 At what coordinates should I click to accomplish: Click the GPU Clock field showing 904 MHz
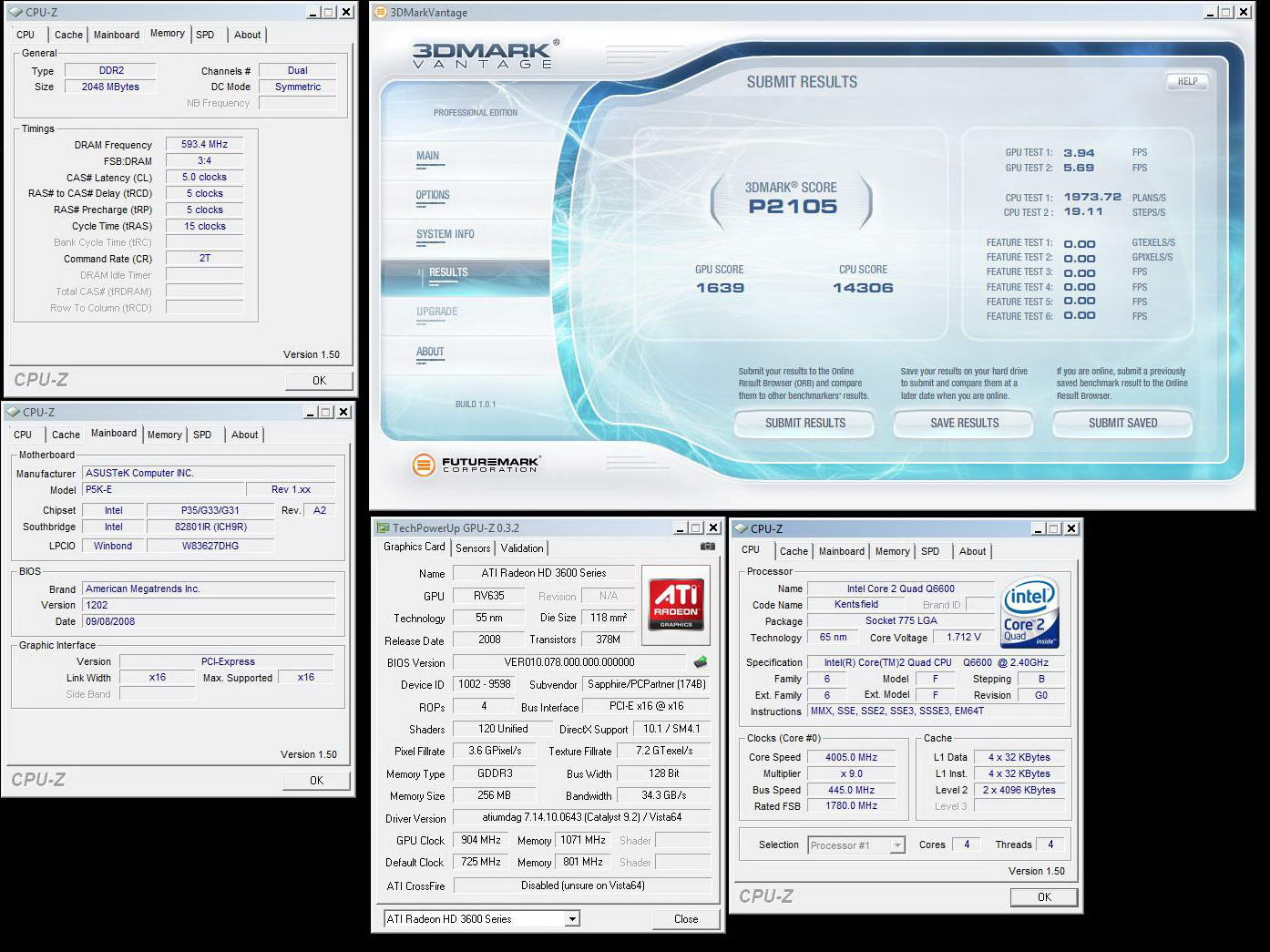click(x=480, y=840)
